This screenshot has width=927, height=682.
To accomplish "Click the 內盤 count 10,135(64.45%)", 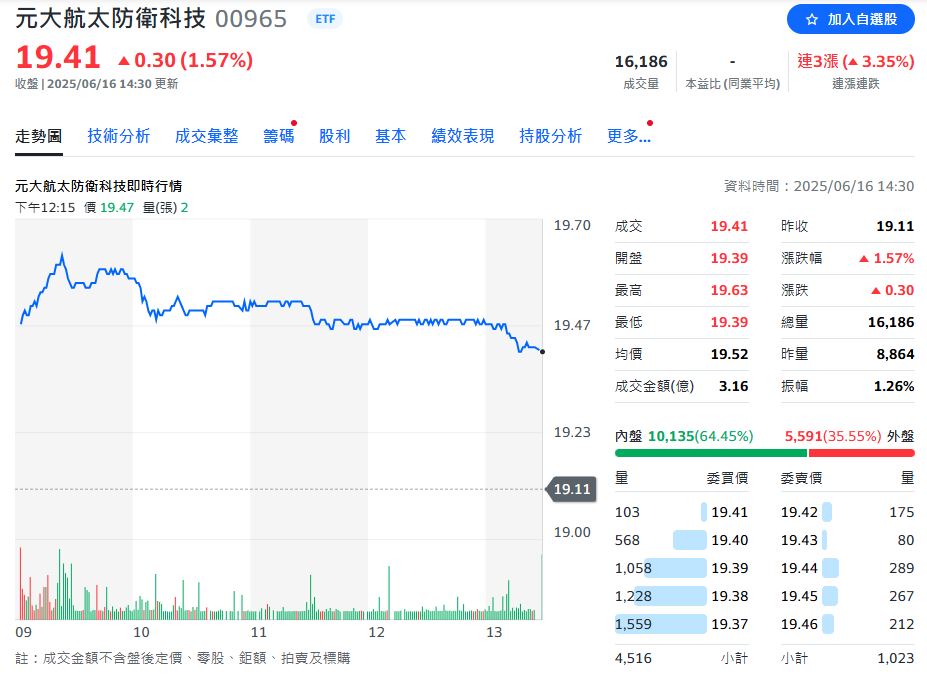I will [701, 436].
